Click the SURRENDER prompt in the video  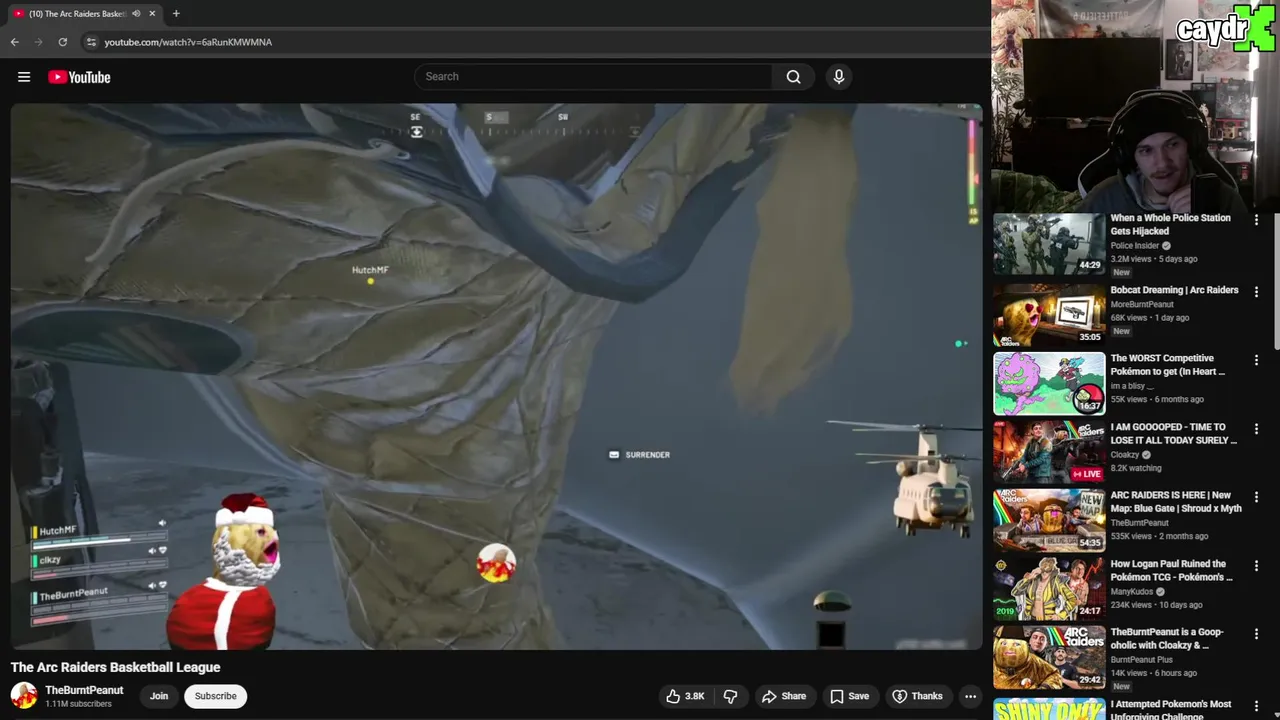click(x=640, y=455)
